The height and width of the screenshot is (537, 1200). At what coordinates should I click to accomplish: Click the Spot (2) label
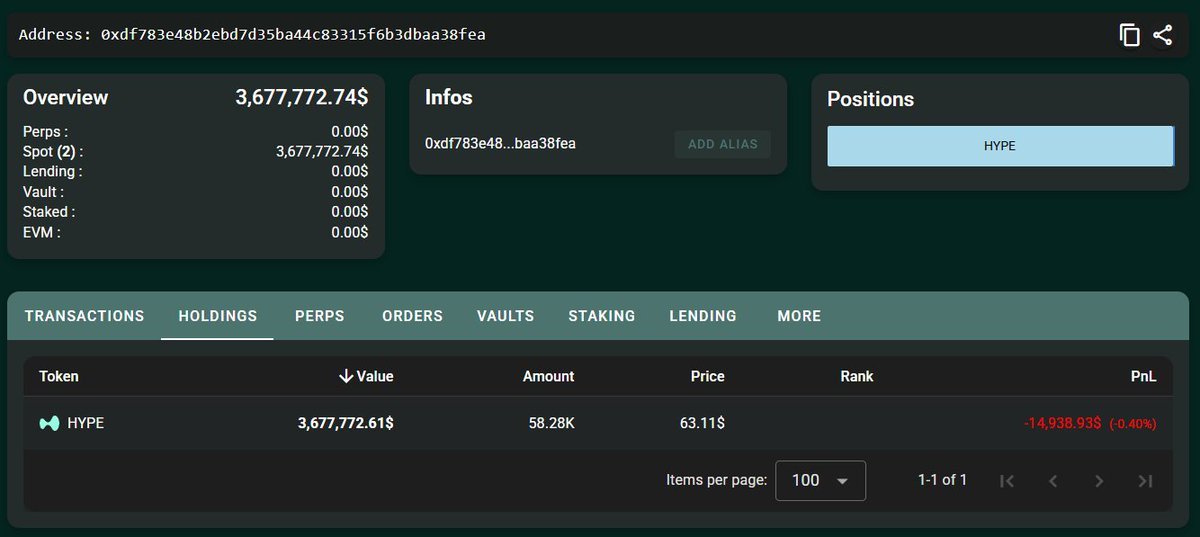tap(53, 152)
